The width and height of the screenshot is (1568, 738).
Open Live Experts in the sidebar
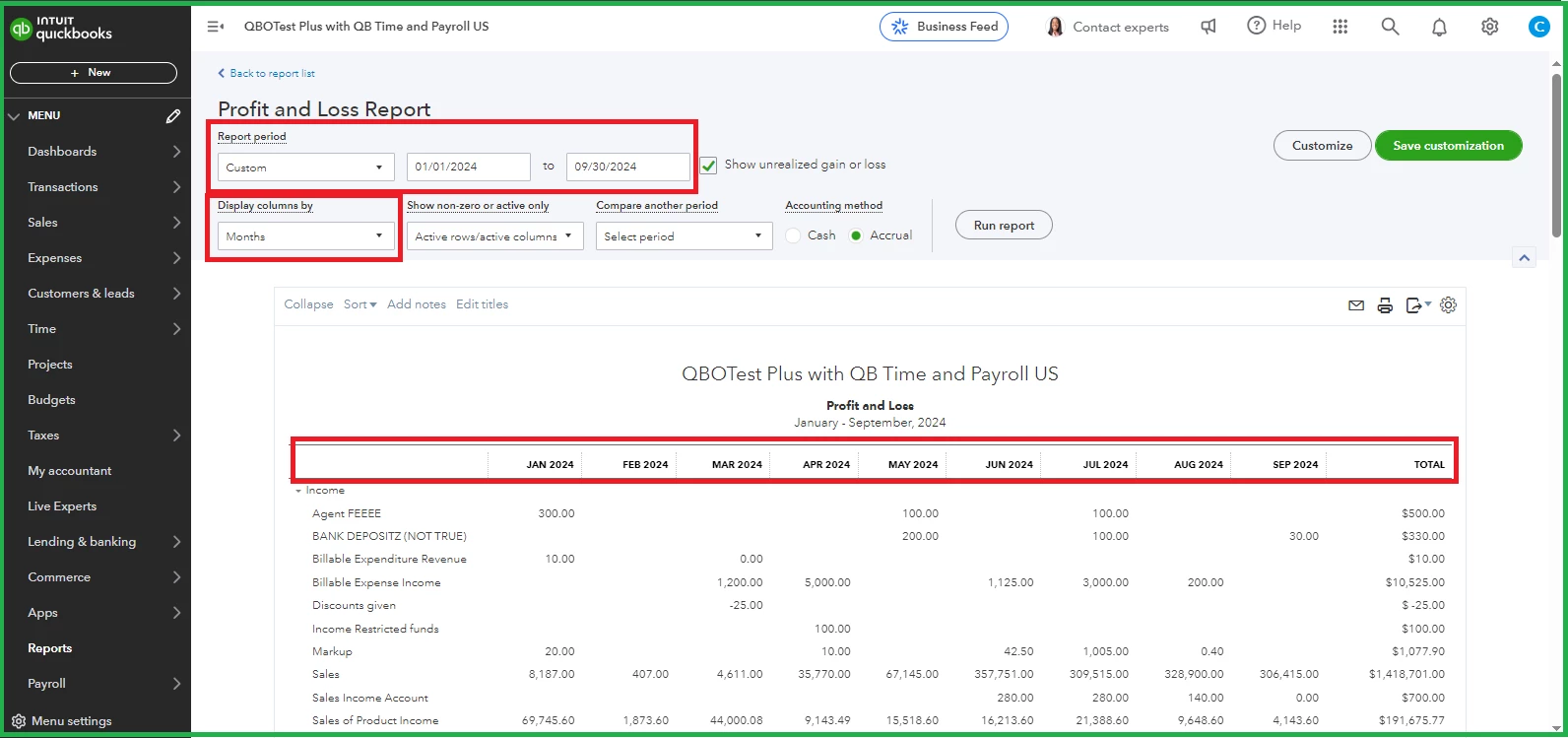(x=62, y=506)
